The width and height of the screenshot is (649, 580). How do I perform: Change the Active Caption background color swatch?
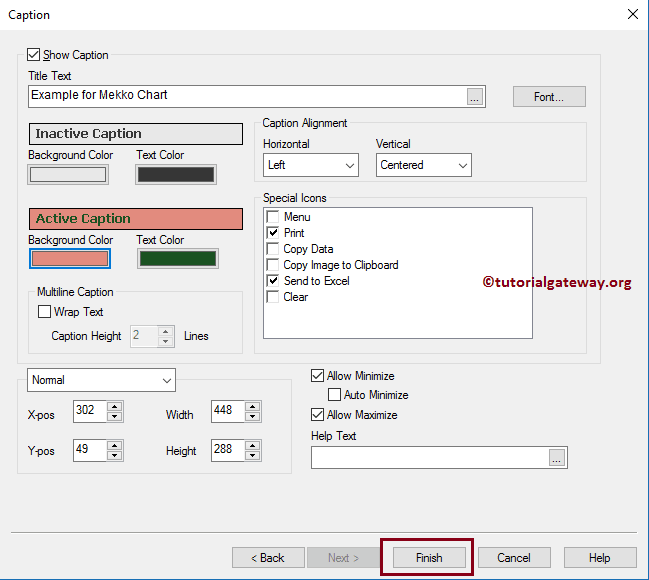click(70, 259)
